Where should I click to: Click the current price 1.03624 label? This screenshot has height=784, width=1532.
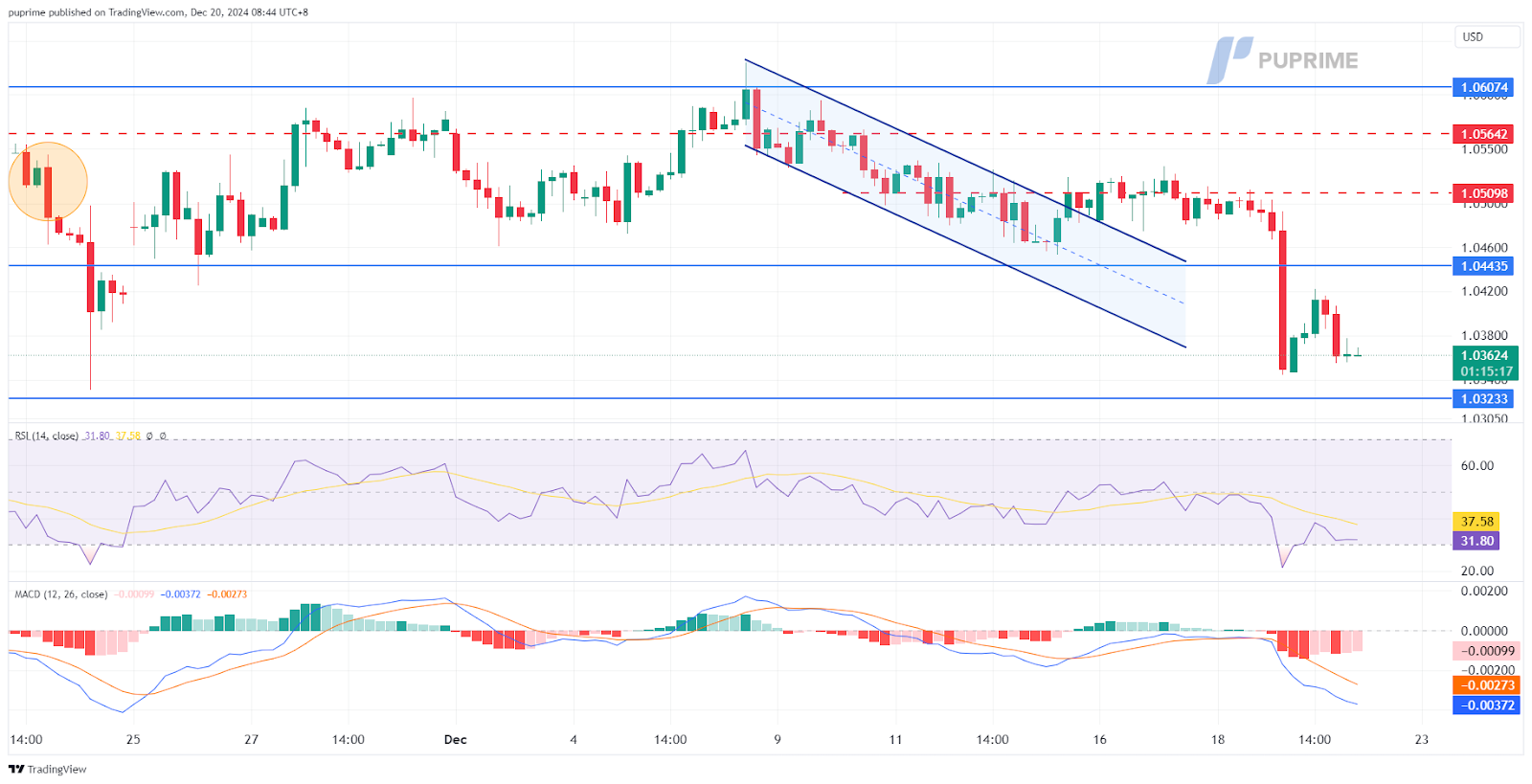[x=1484, y=355]
